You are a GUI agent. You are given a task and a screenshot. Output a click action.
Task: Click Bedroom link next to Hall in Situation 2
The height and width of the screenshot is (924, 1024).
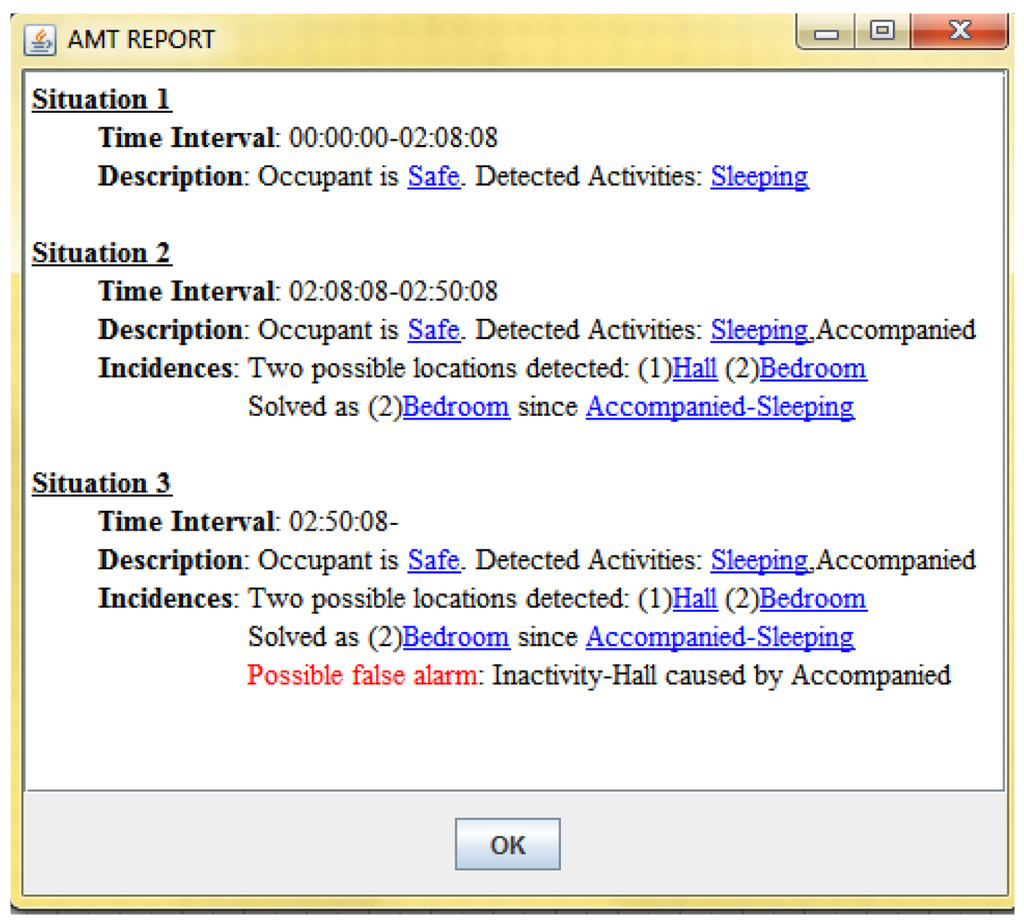point(813,369)
